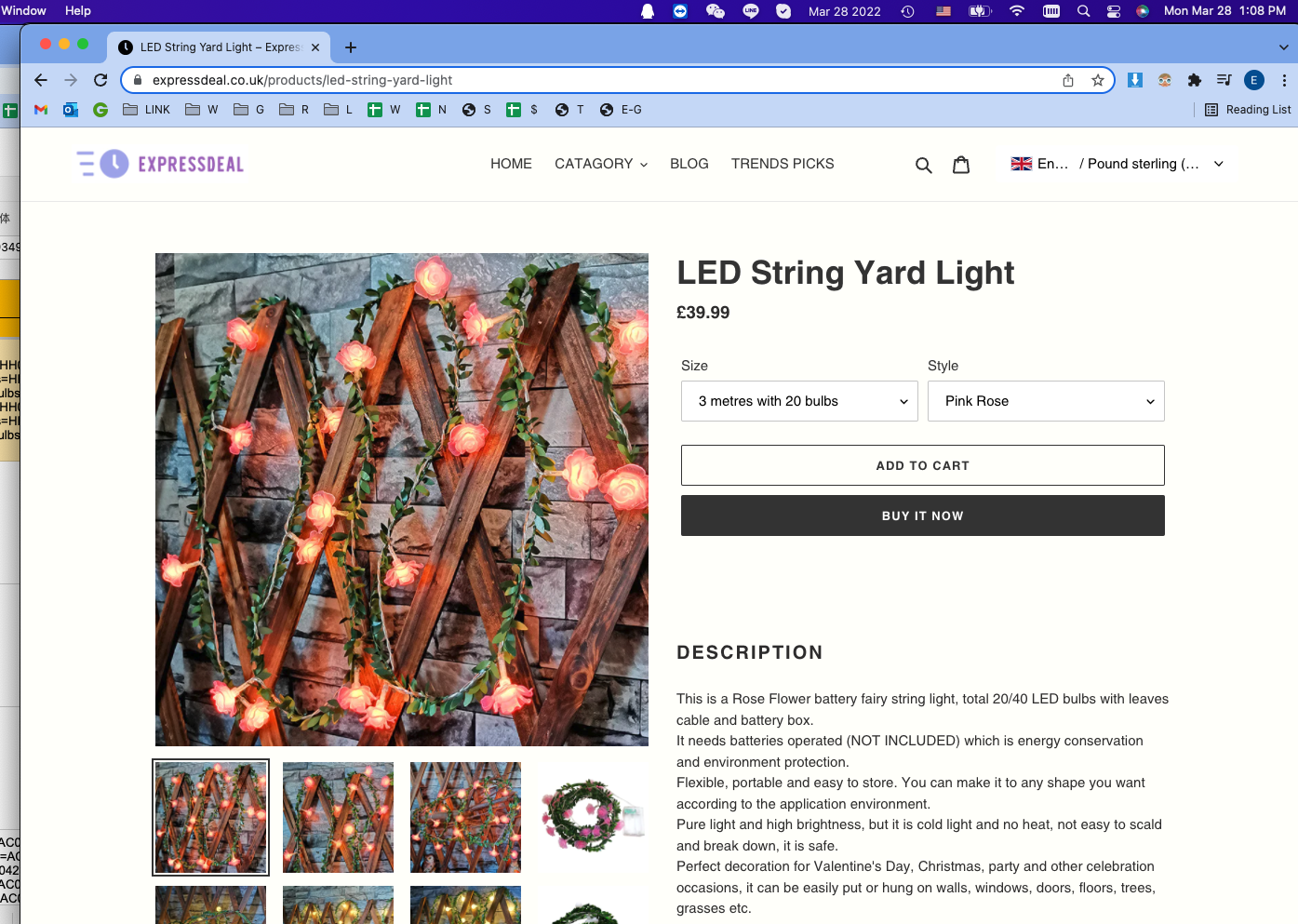Screen dimensions: 1298x924
Task: Open the Gmail bookmark
Action: point(41,110)
